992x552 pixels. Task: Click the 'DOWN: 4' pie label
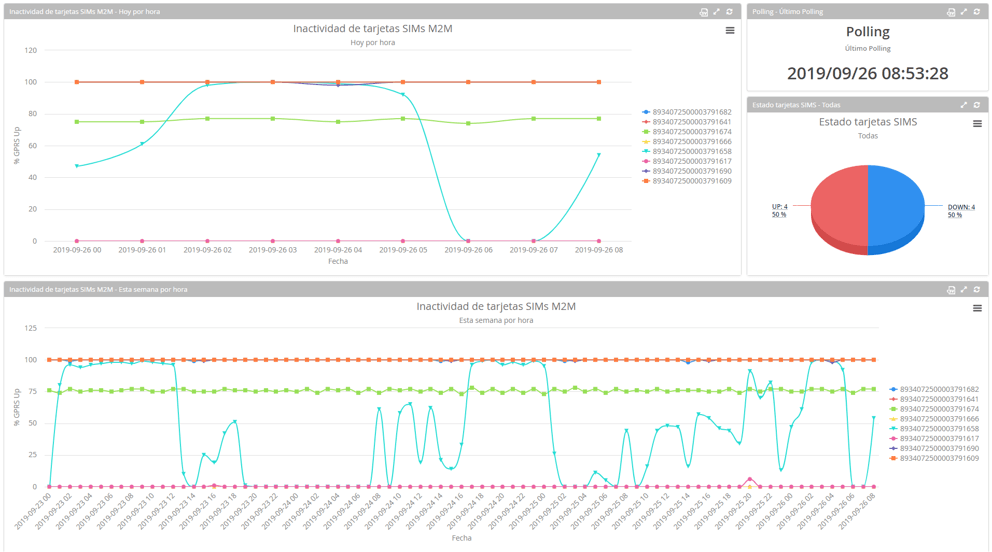click(961, 208)
